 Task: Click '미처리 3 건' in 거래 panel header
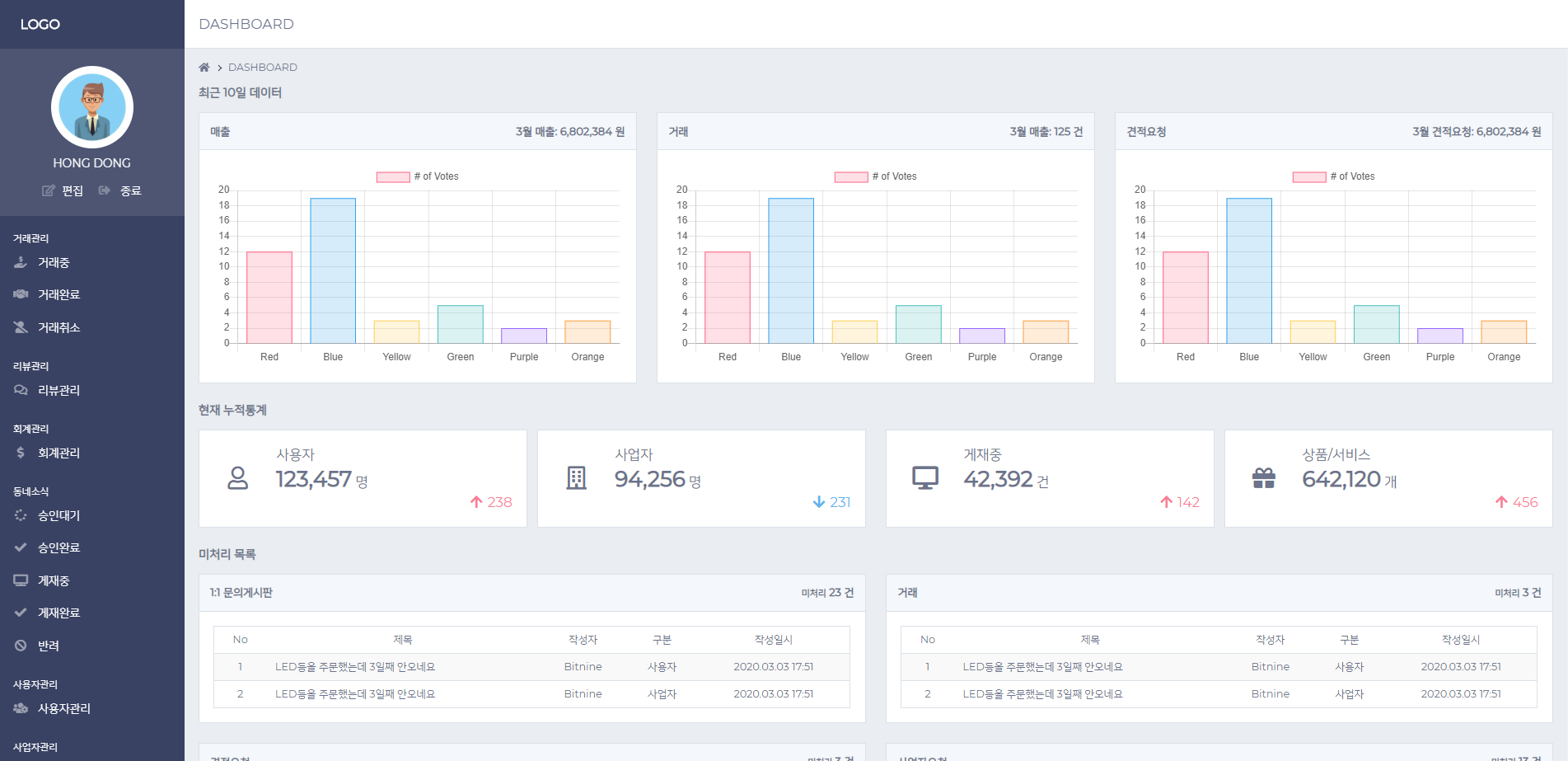1518,593
